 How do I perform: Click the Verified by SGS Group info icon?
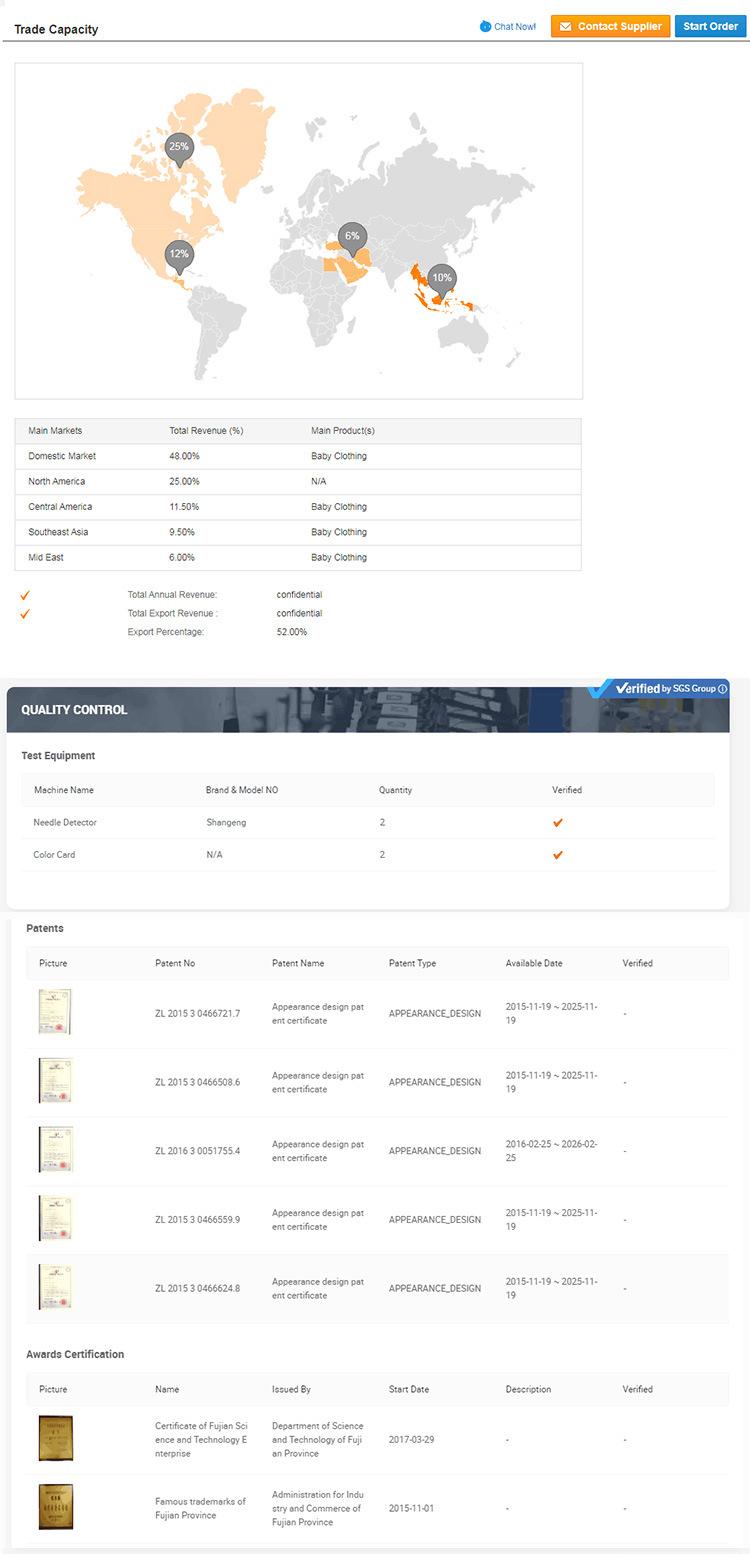[x=723, y=689]
